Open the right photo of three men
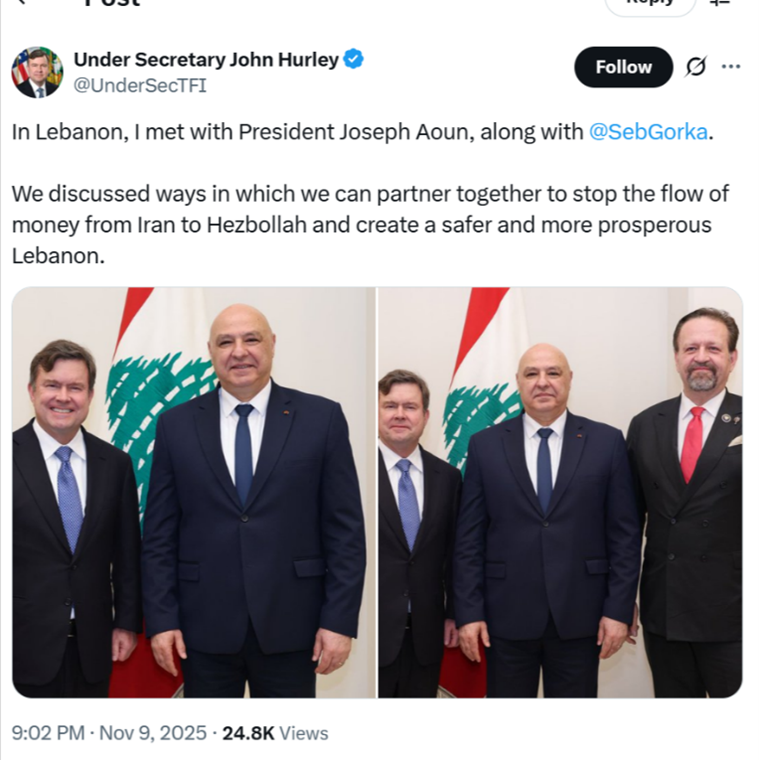 click(560, 492)
